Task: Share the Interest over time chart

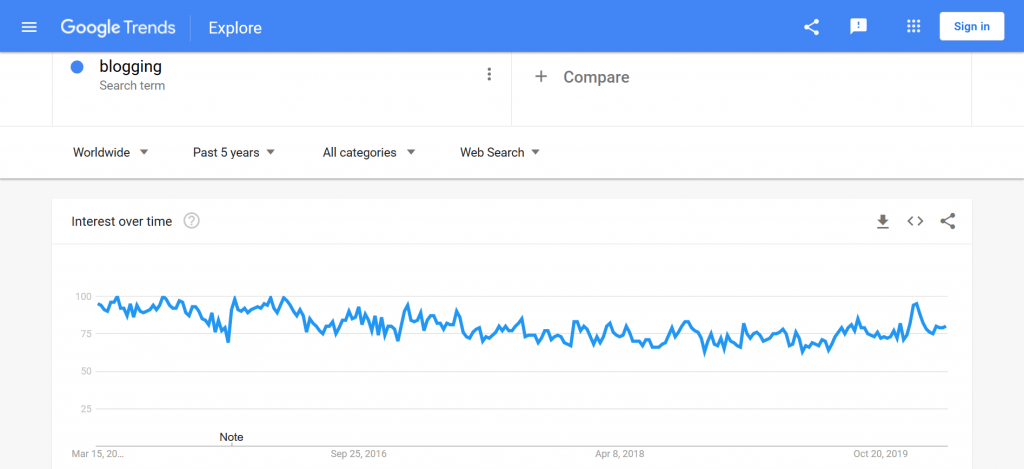Action: [x=948, y=221]
